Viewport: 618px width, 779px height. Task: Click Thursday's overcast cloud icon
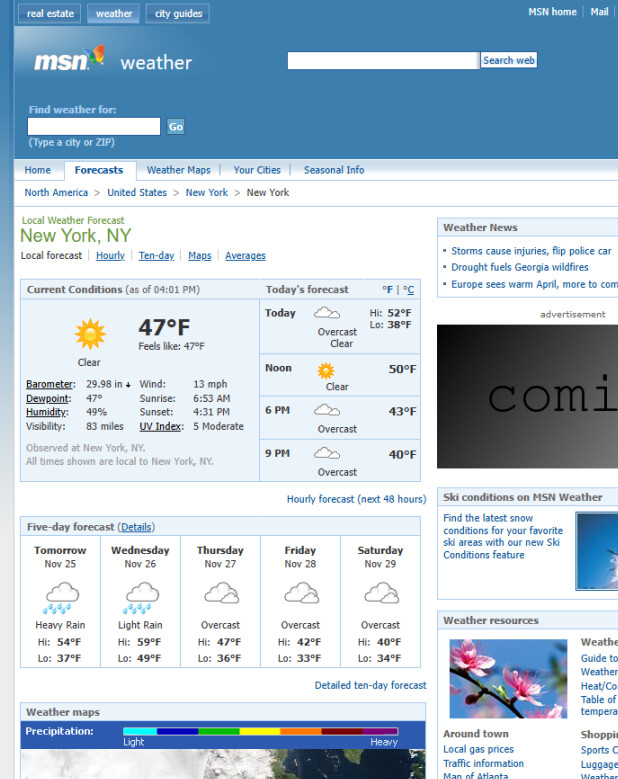220,594
